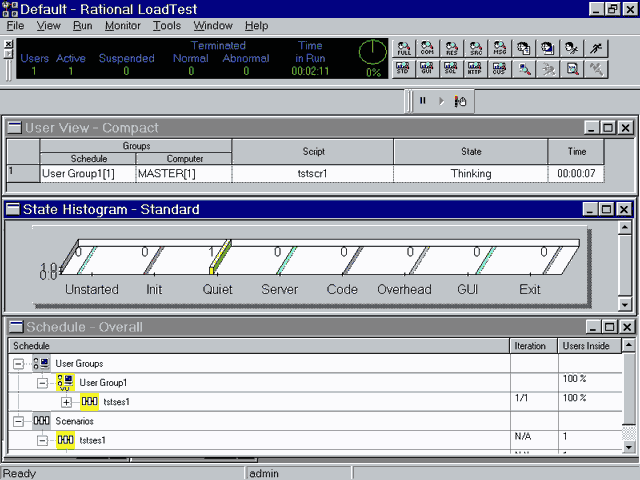Collapse the User Group1 node

[42, 383]
